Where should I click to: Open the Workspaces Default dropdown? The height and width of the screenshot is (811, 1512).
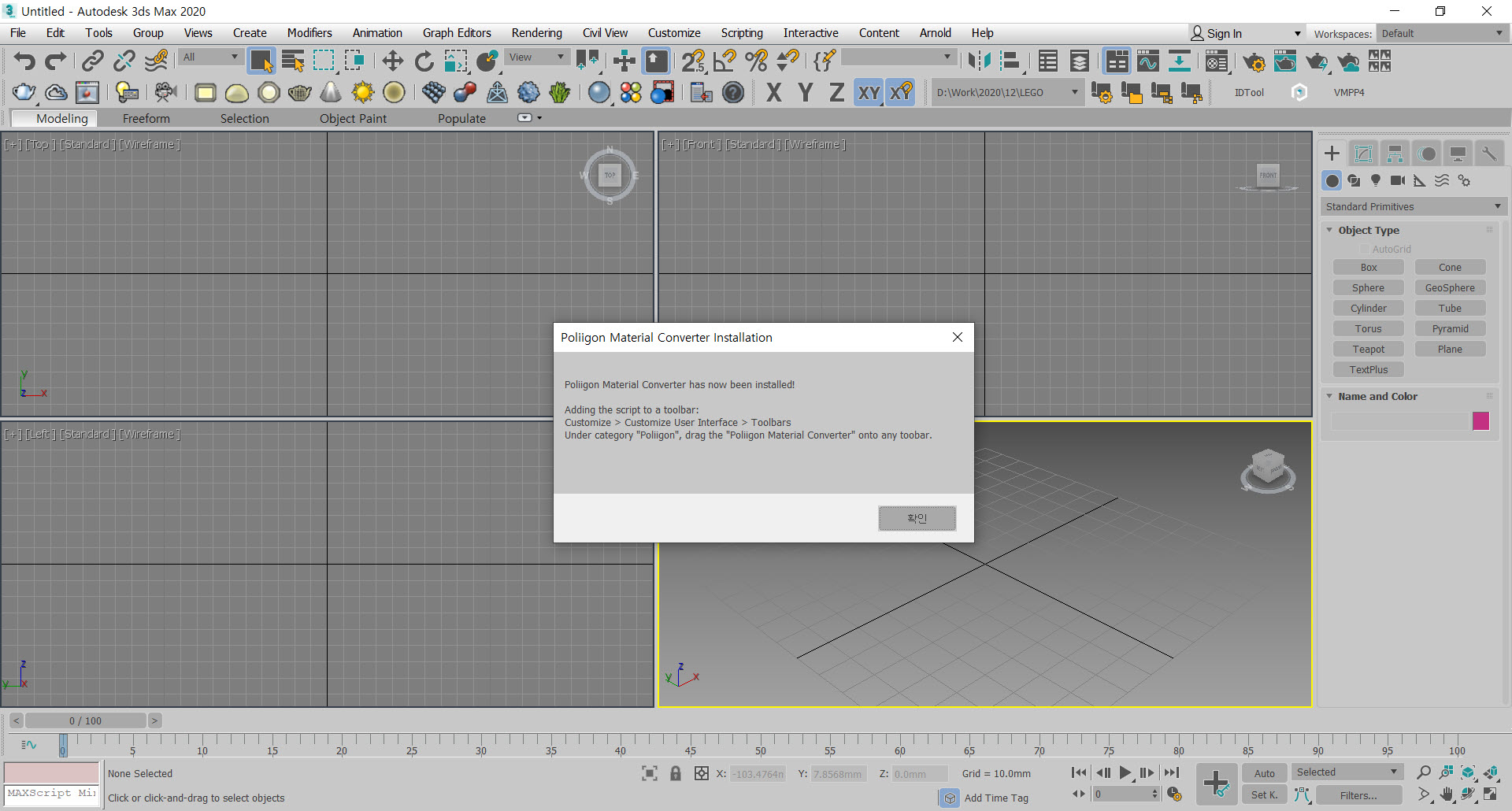1442,33
